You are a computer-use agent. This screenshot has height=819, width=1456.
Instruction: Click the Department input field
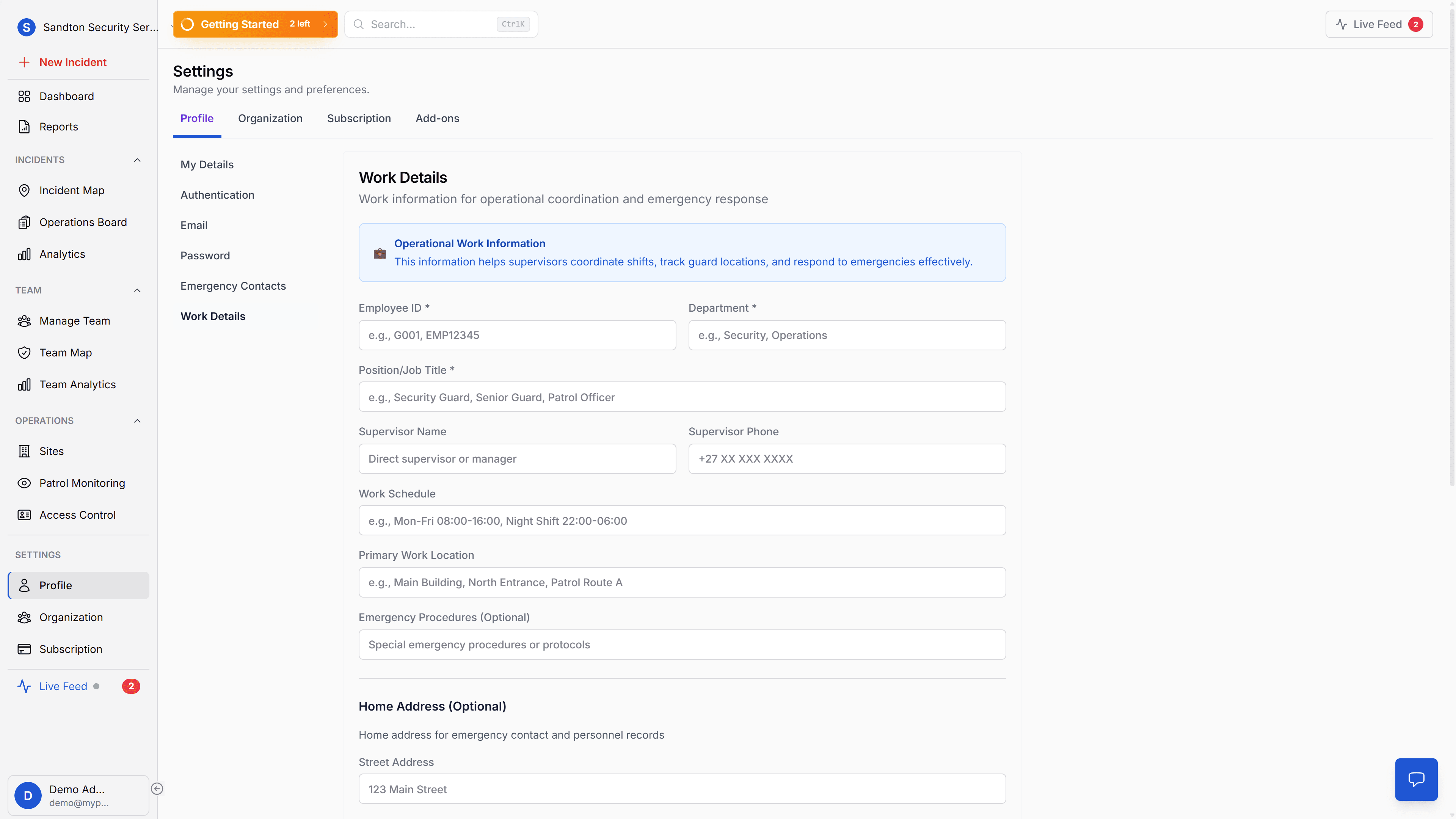pos(847,335)
